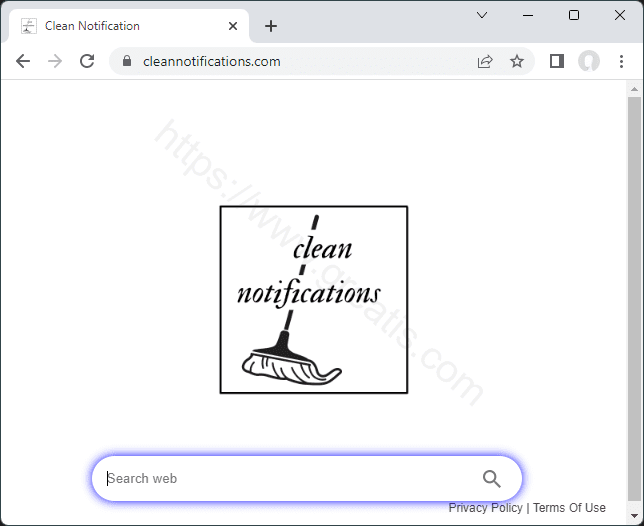This screenshot has height=526, width=644.
Task: Bookmark this page with the star icon
Action: 517,61
